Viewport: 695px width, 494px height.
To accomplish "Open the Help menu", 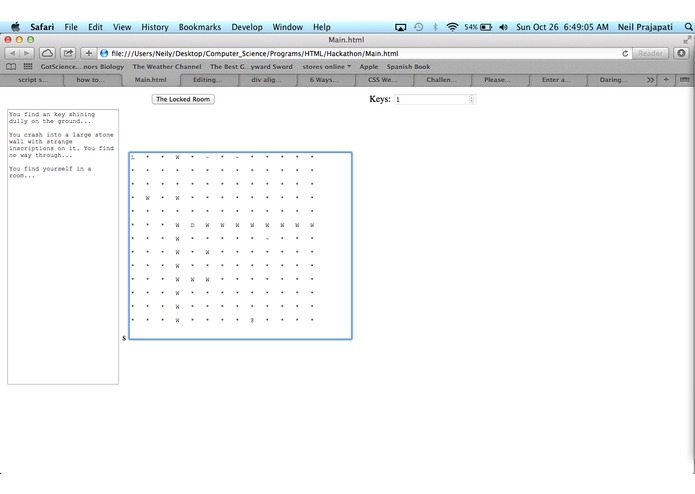I will (322, 27).
